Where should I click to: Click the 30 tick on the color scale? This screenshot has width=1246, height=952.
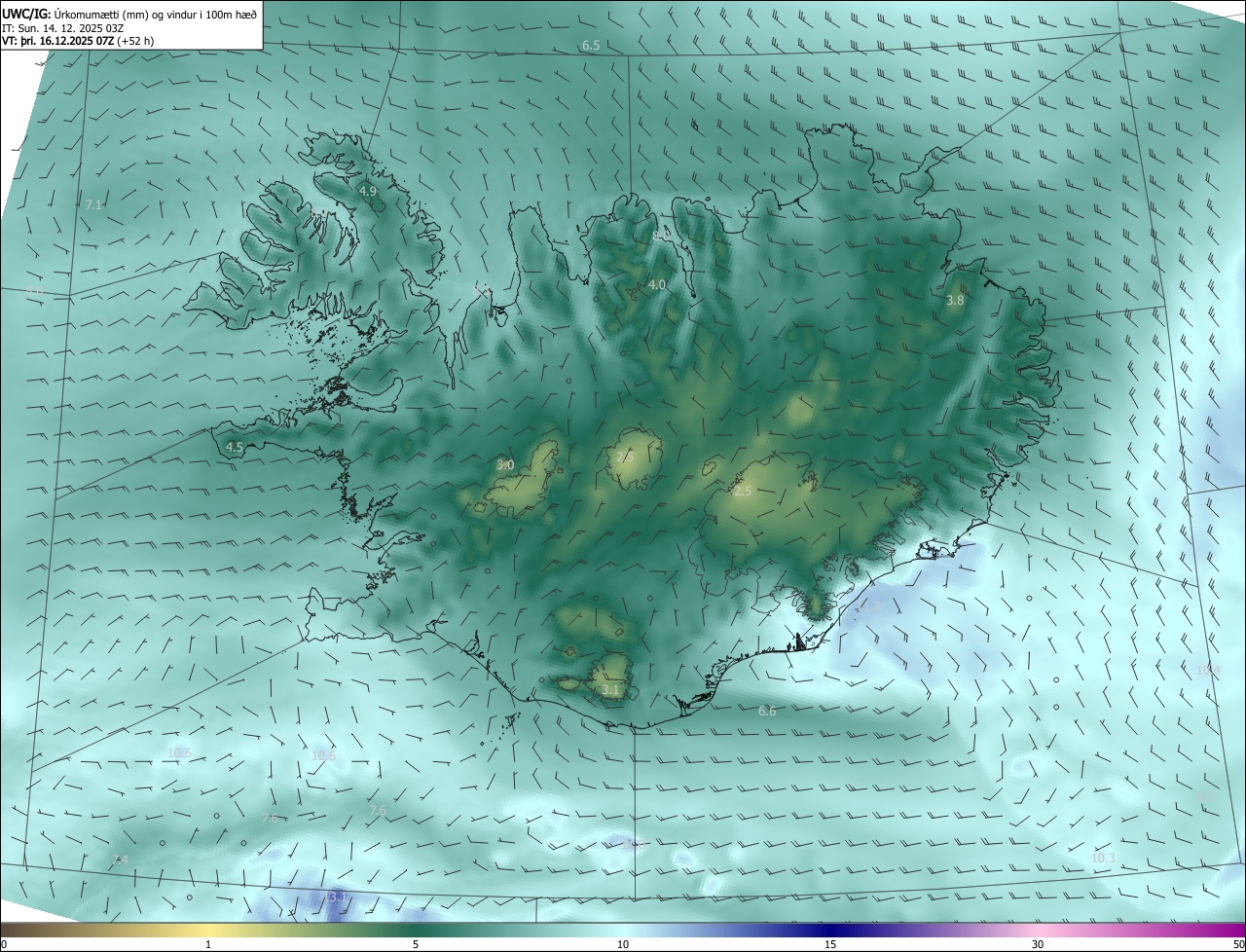(1038, 944)
